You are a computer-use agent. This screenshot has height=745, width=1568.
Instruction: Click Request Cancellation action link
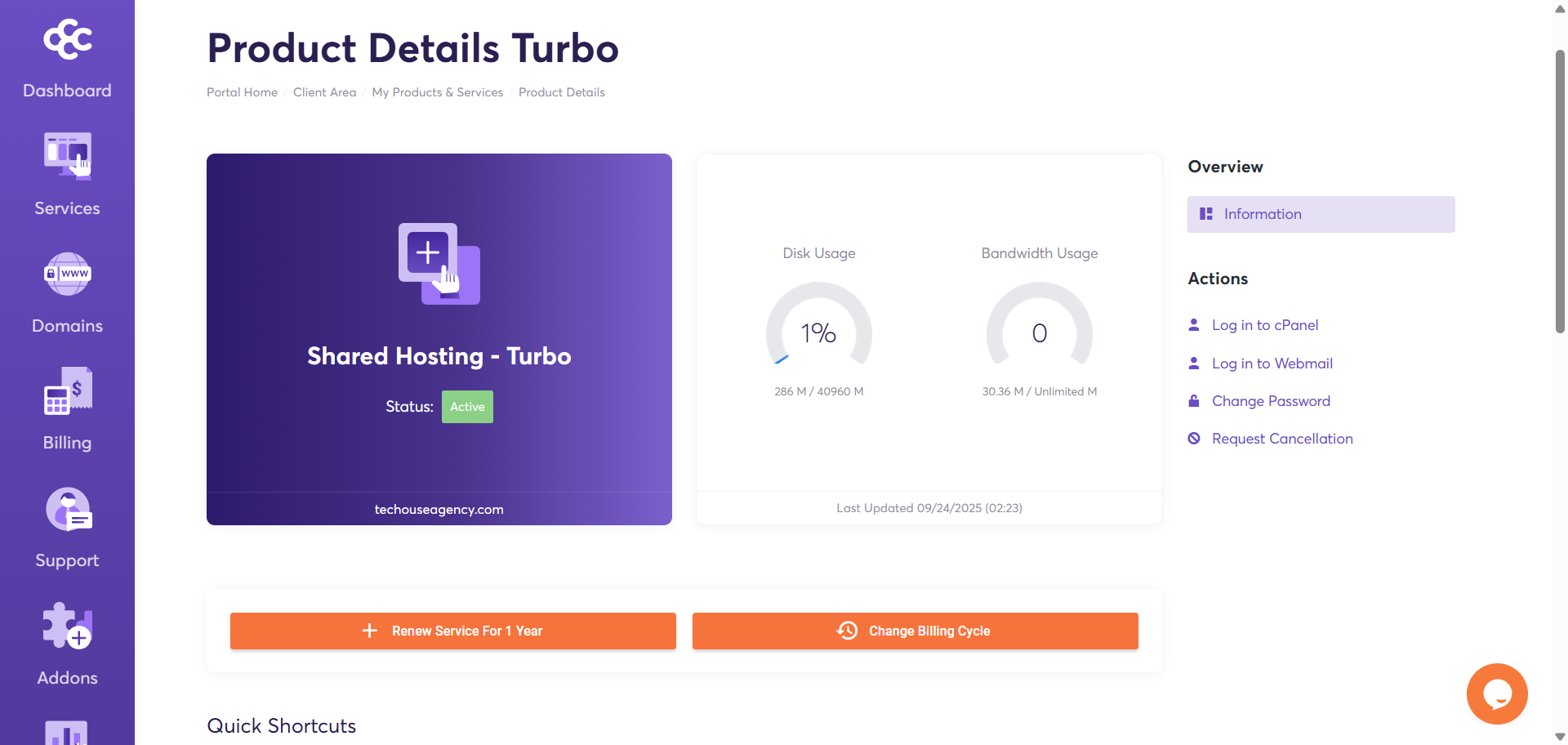click(x=1282, y=439)
